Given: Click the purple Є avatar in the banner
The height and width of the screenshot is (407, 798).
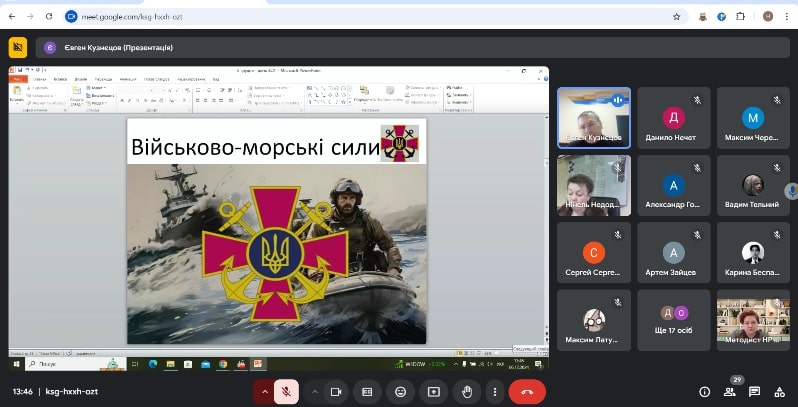Looking at the screenshot, I should (x=50, y=48).
